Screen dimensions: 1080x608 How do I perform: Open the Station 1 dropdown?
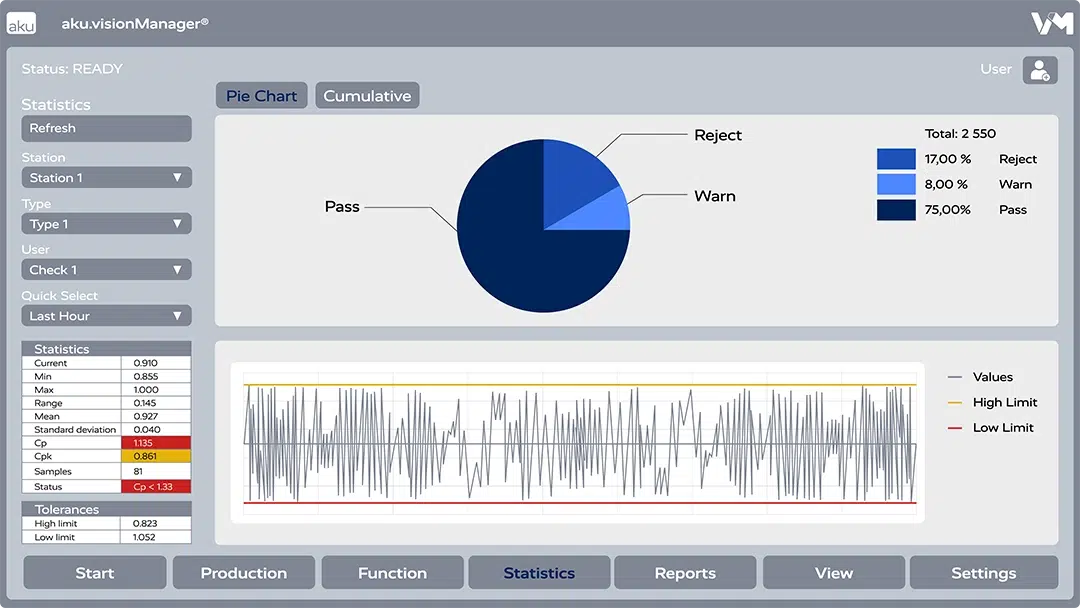[x=106, y=178]
